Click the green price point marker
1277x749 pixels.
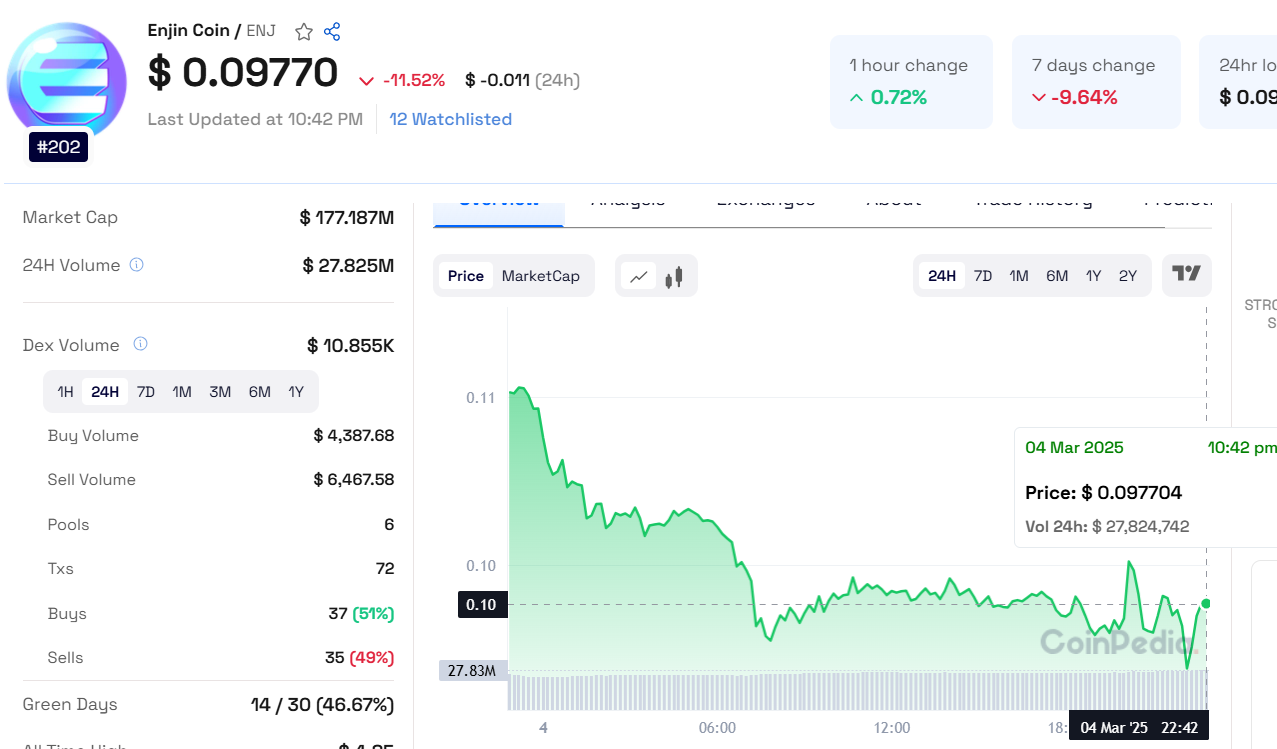(1206, 603)
